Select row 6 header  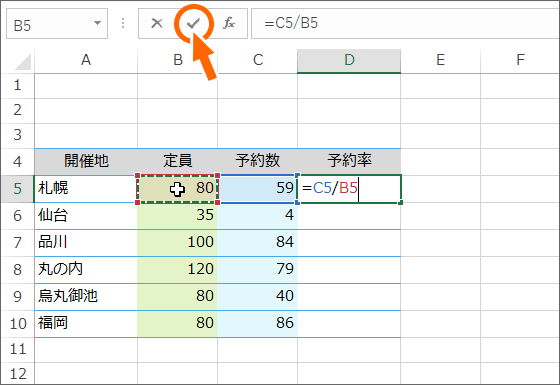(18, 216)
